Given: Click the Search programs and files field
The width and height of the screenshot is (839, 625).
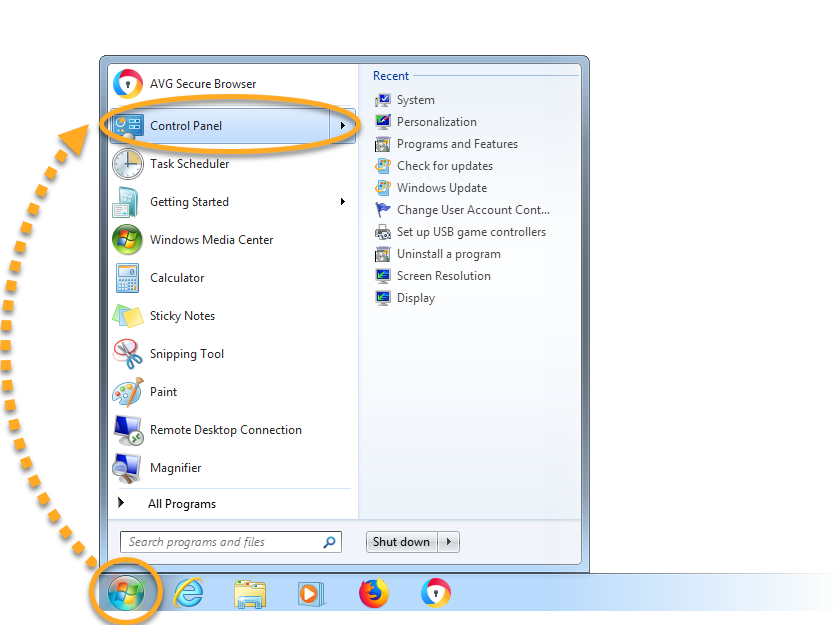Looking at the screenshot, I should (x=231, y=542).
